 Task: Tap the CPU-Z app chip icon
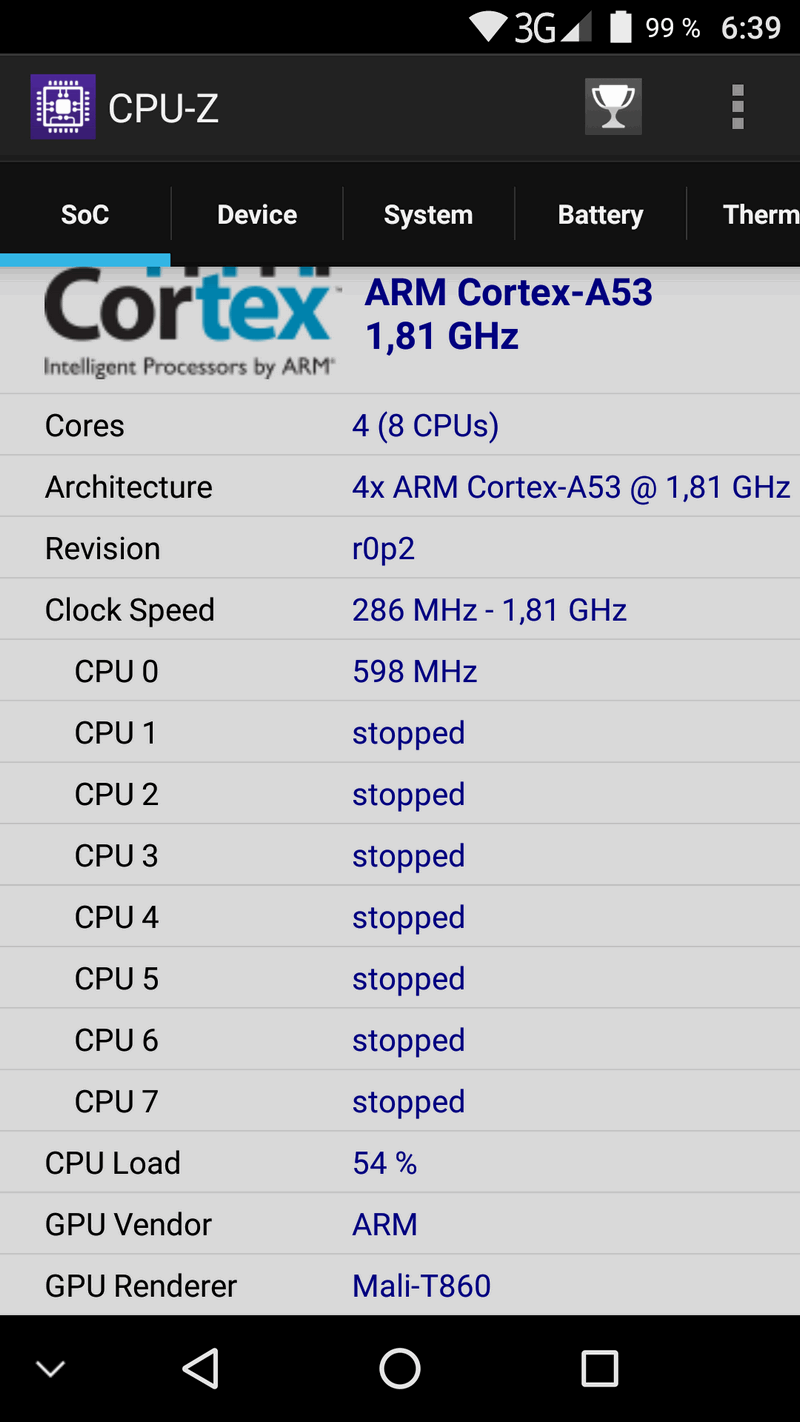[63, 107]
